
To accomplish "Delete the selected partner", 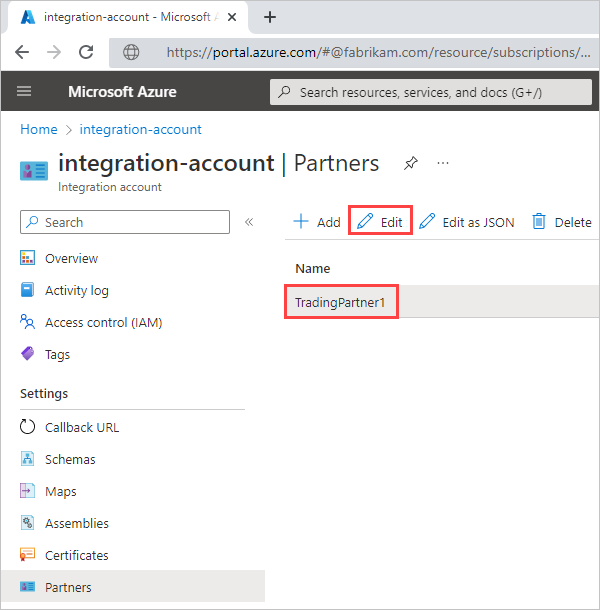I will click(561, 222).
